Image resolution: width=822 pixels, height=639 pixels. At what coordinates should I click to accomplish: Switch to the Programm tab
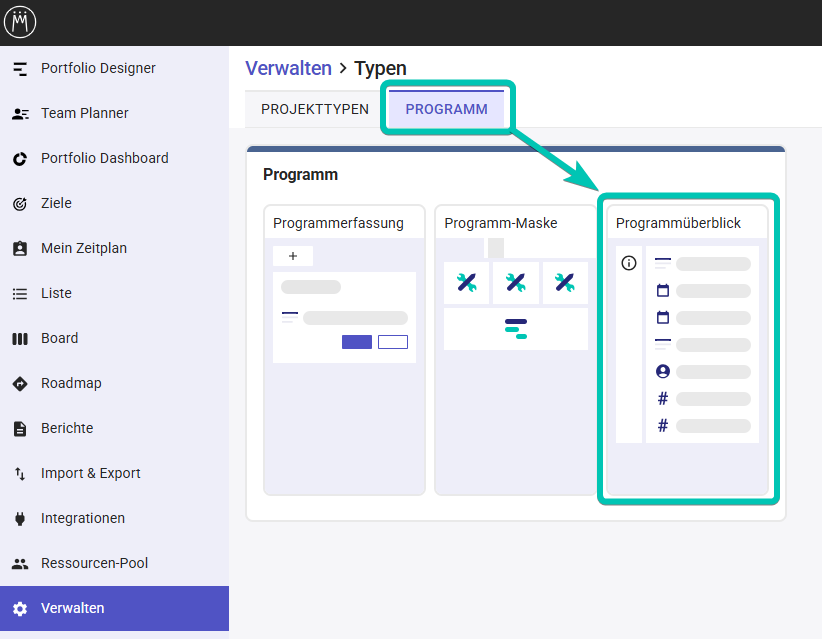[446, 109]
